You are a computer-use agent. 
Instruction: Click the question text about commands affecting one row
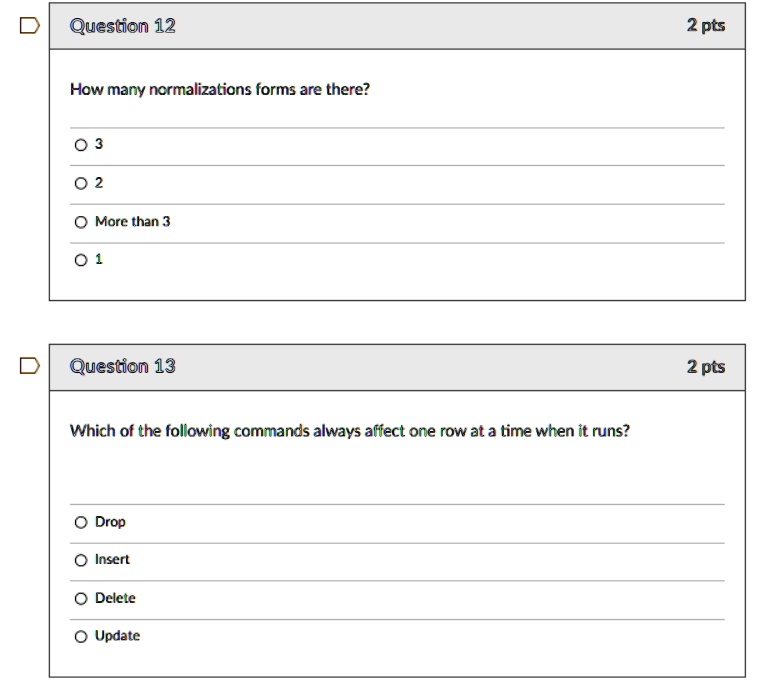point(350,431)
